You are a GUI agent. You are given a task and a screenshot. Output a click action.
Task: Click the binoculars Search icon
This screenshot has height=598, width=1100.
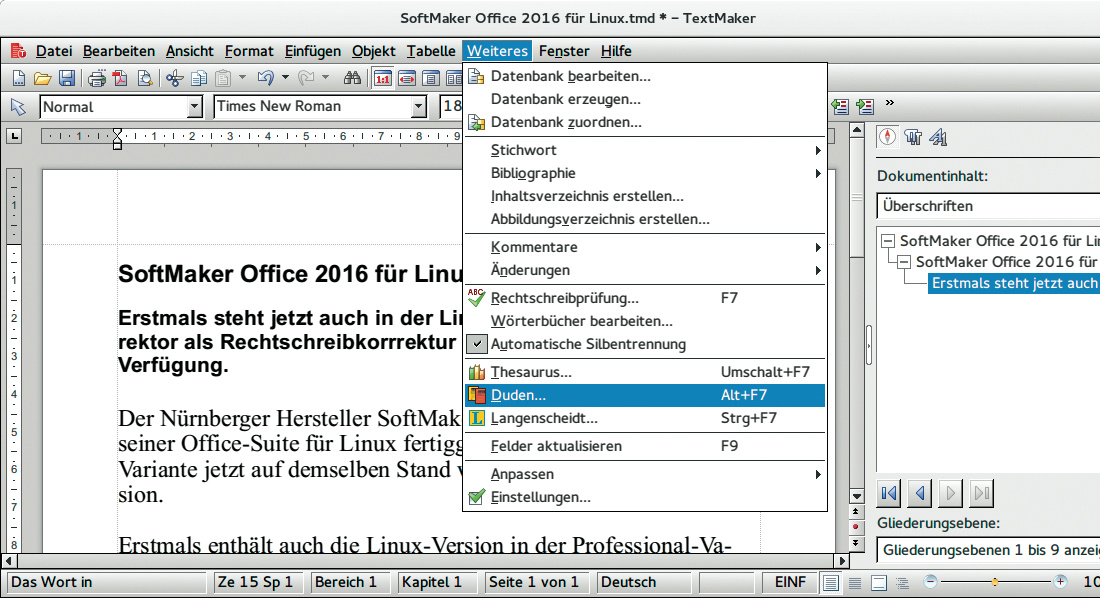(x=351, y=78)
